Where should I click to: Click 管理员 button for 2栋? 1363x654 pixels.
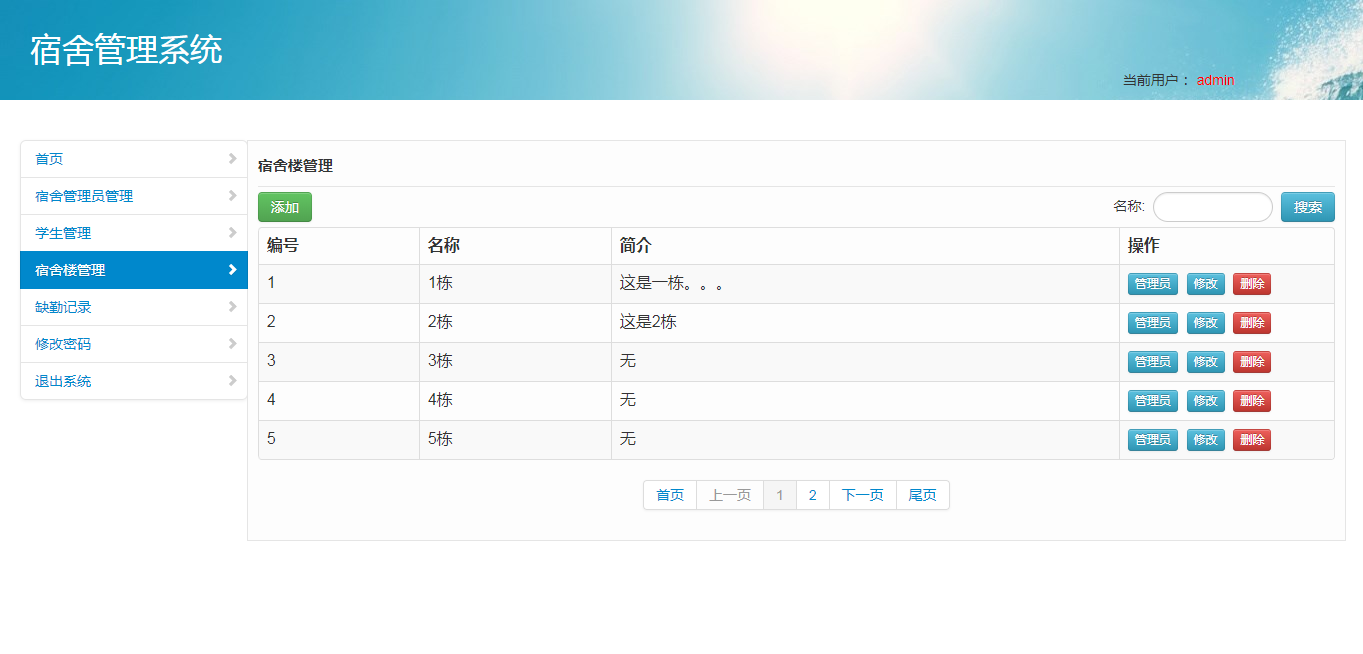pyautogui.click(x=1153, y=323)
